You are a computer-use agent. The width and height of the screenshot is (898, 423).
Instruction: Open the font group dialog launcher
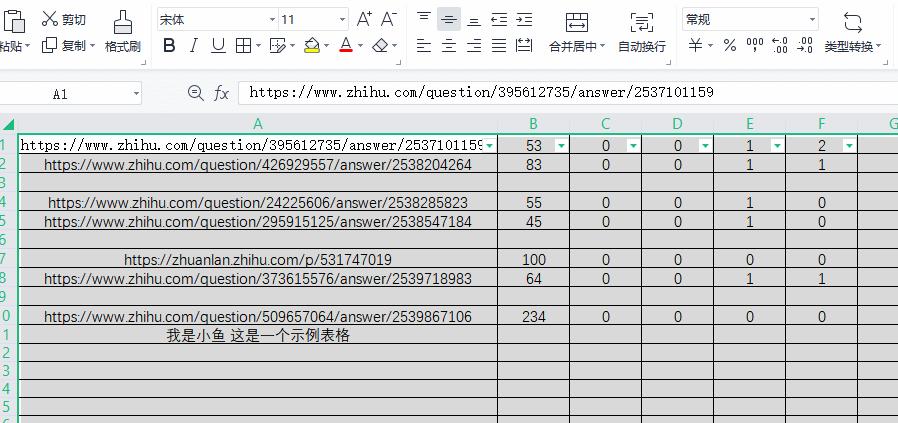pos(400,62)
